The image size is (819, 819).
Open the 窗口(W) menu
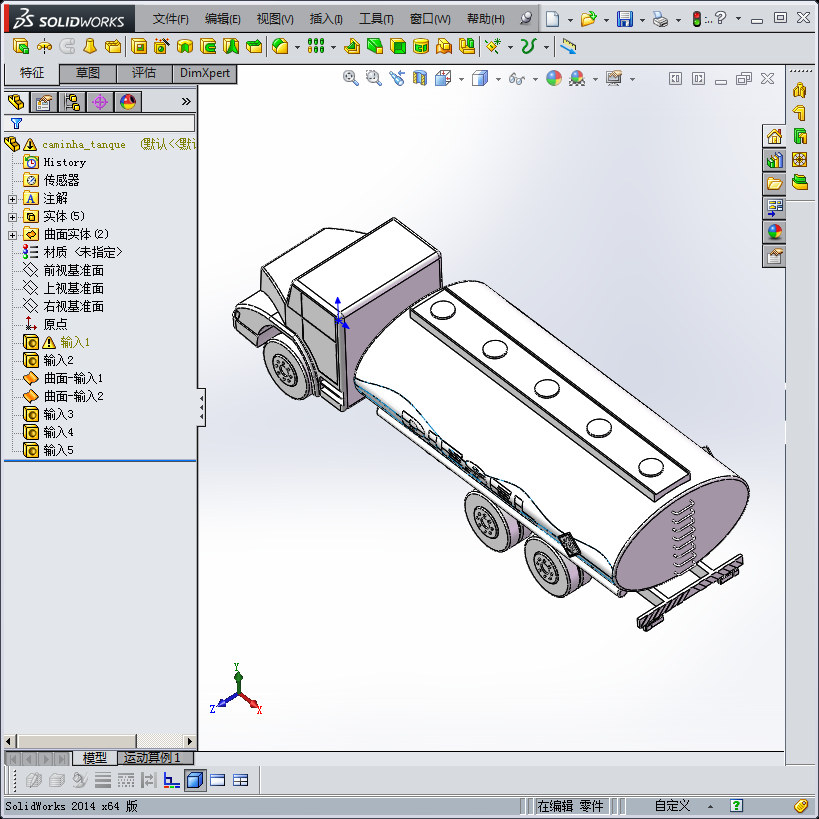coord(430,19)
